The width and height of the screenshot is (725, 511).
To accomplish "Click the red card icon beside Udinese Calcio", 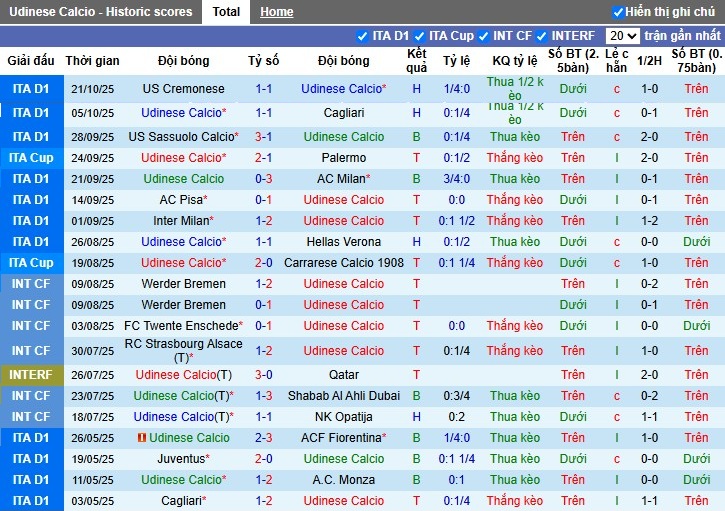I will pos(142,438).
